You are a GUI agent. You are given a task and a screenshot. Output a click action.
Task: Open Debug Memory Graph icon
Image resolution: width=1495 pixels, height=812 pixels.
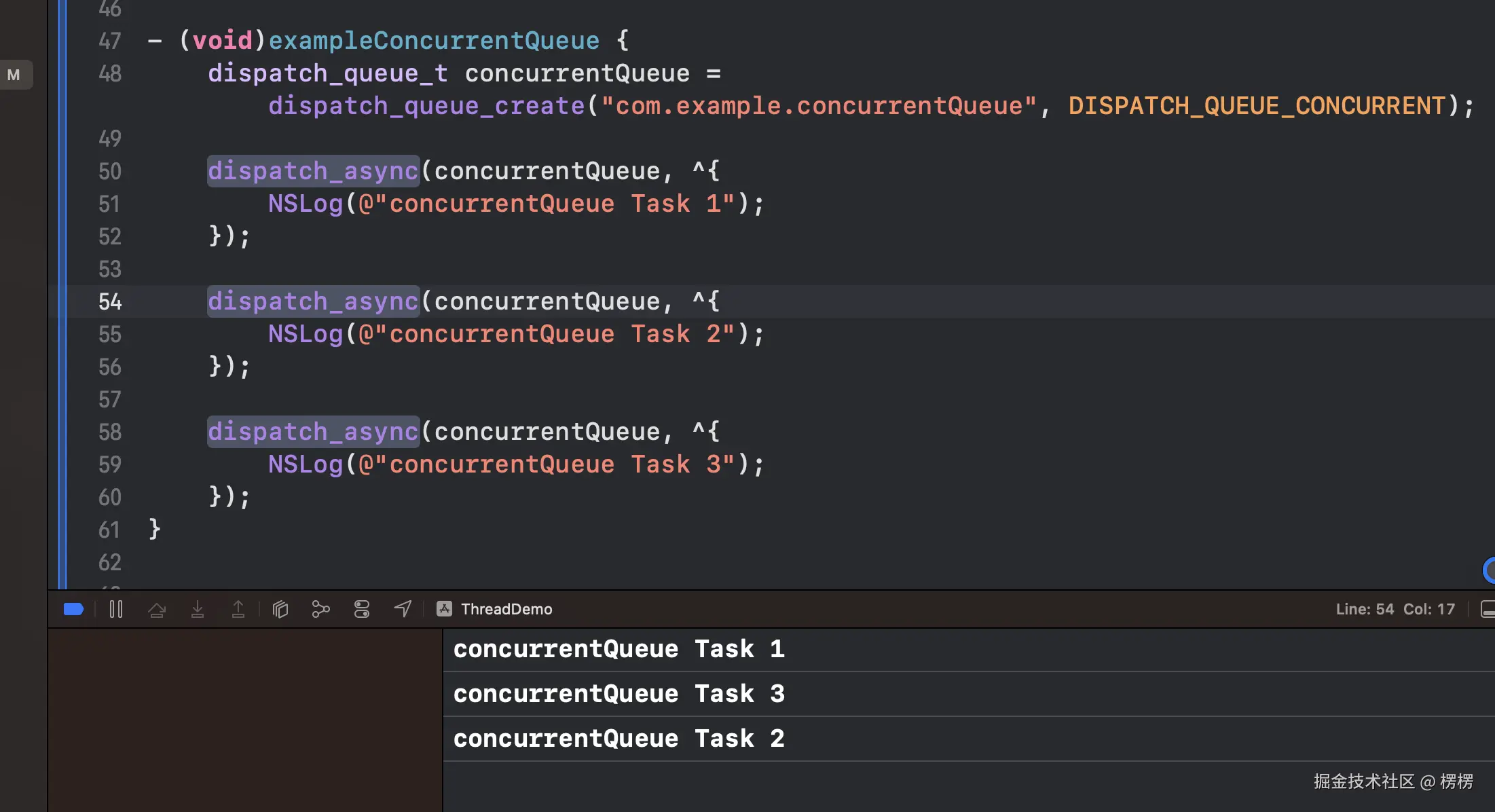click(320, 609)
